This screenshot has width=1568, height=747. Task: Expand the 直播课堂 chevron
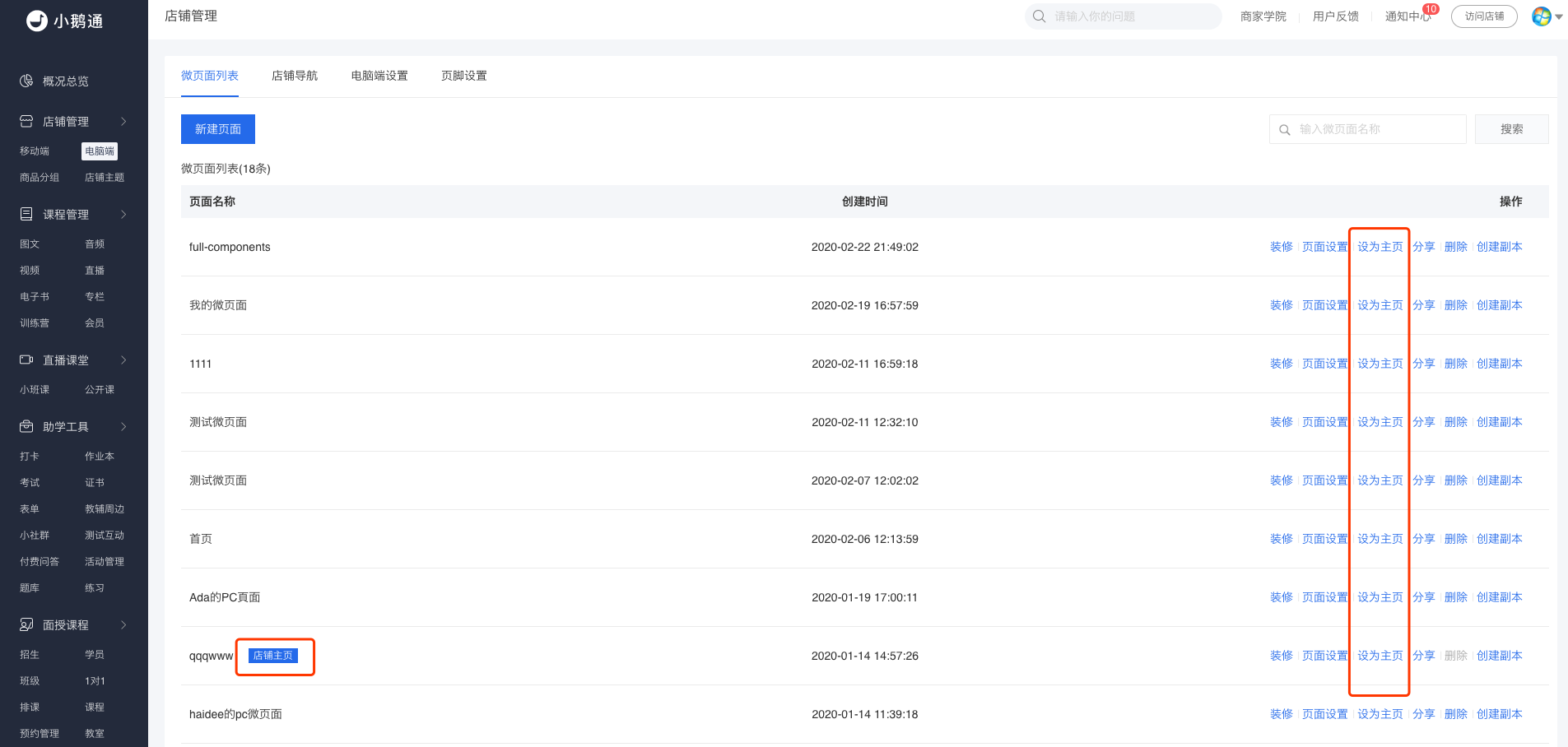(x=123, y=360)
